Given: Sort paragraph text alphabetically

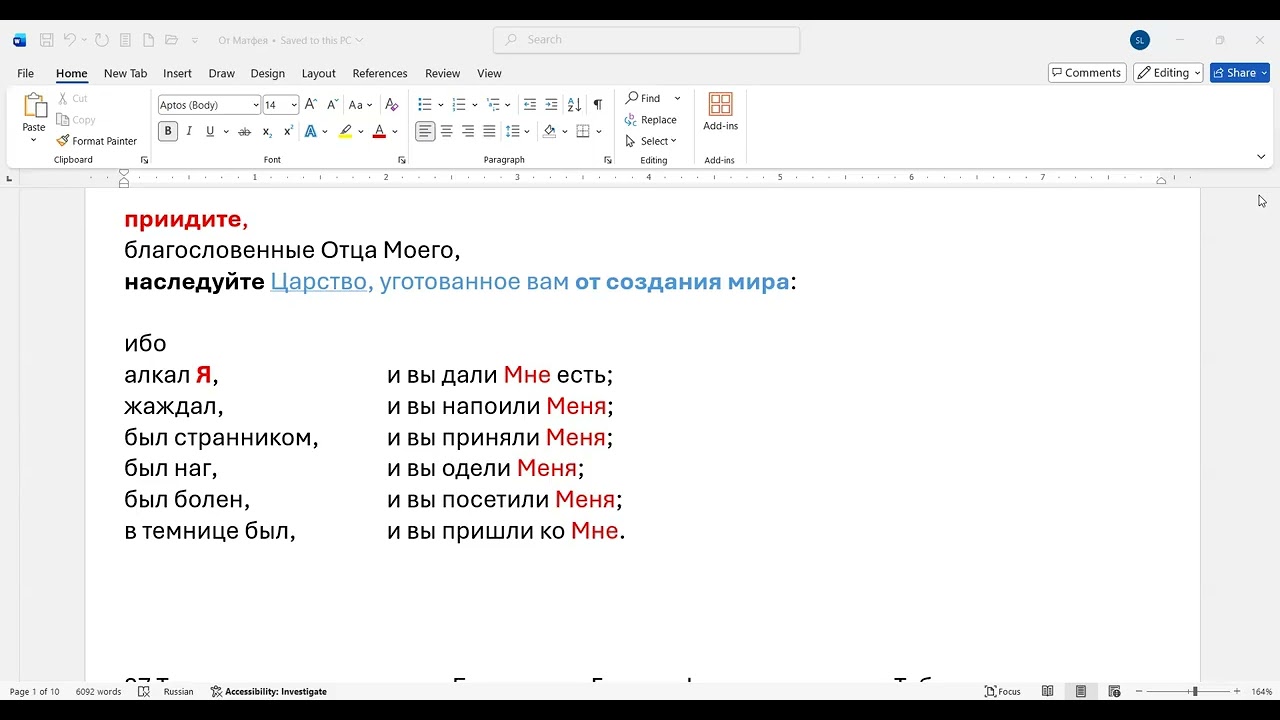Looking at the screenshot, I should coord(574,105).
